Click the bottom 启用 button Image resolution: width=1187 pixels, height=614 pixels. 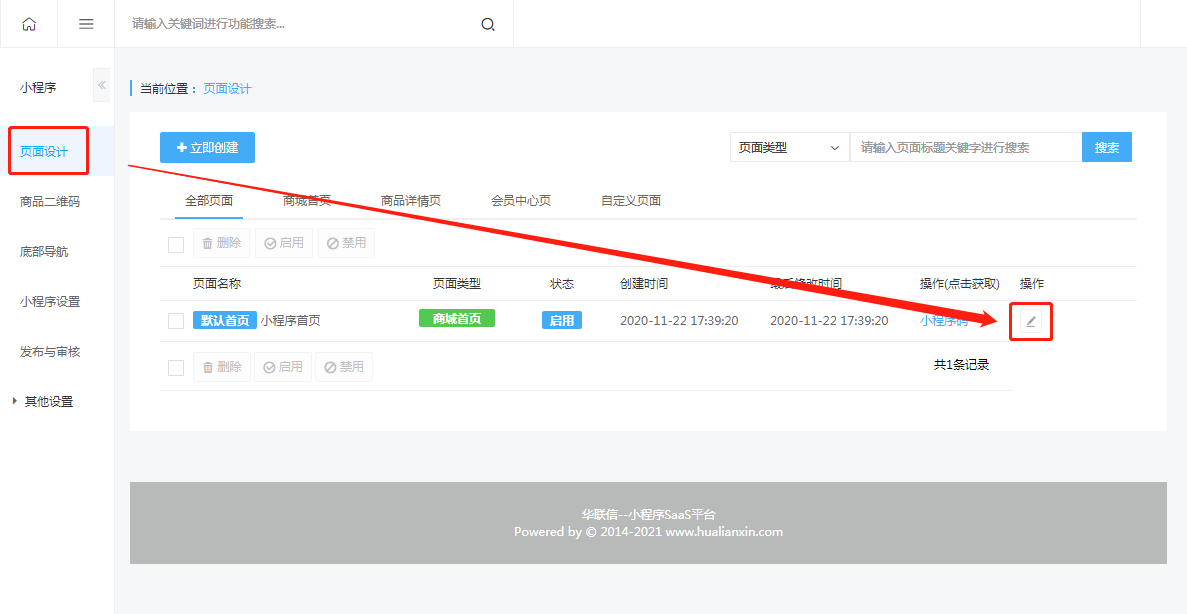(x=283, y=366)
